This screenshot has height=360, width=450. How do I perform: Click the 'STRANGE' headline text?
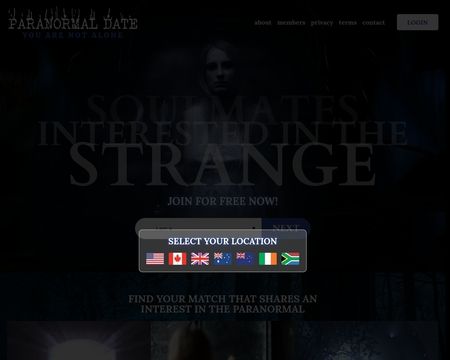[x=223, y=165]
